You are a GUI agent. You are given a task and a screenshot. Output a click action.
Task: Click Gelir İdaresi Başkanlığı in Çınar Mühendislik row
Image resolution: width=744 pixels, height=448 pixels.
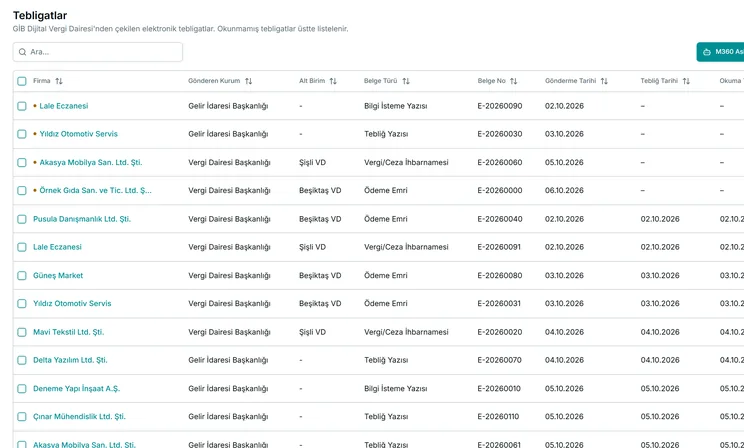[x=228, y=416]
